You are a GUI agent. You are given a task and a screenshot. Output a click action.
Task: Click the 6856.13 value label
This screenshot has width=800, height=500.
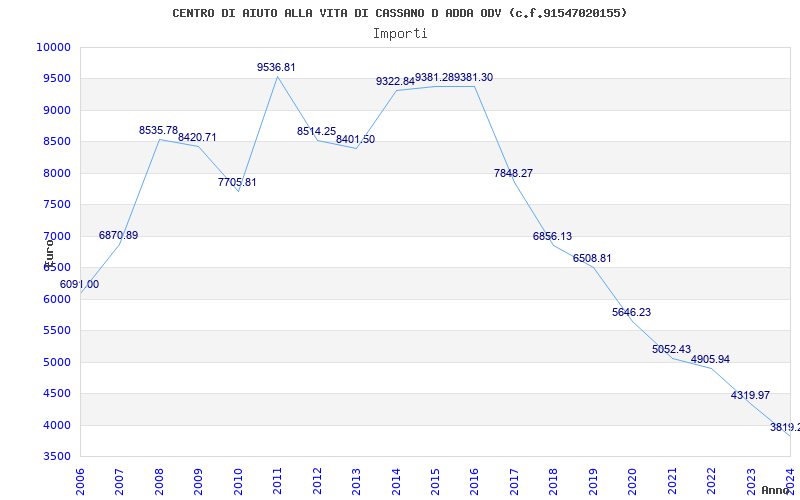553,237
